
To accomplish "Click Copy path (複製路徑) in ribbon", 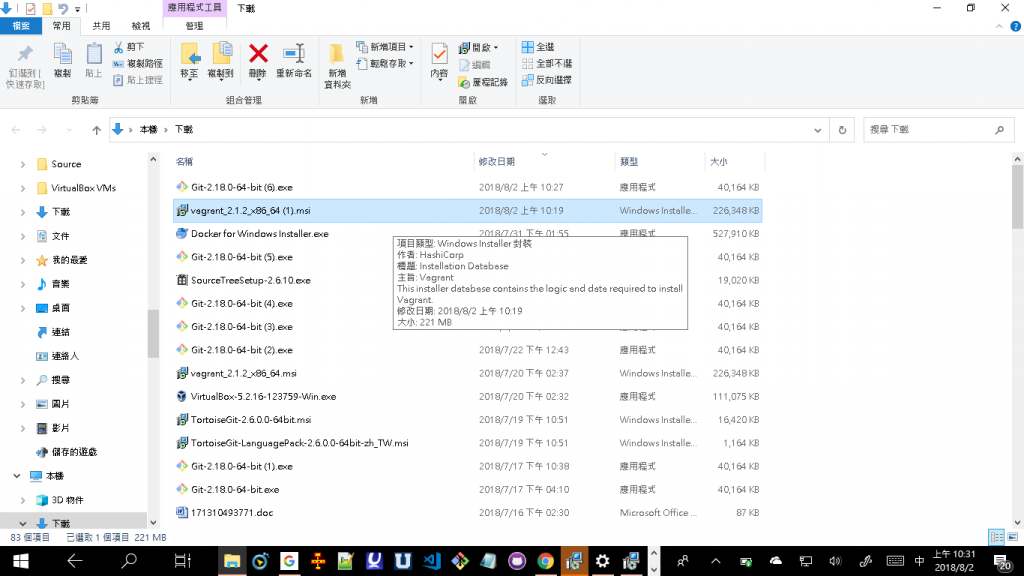I will 138,63.
